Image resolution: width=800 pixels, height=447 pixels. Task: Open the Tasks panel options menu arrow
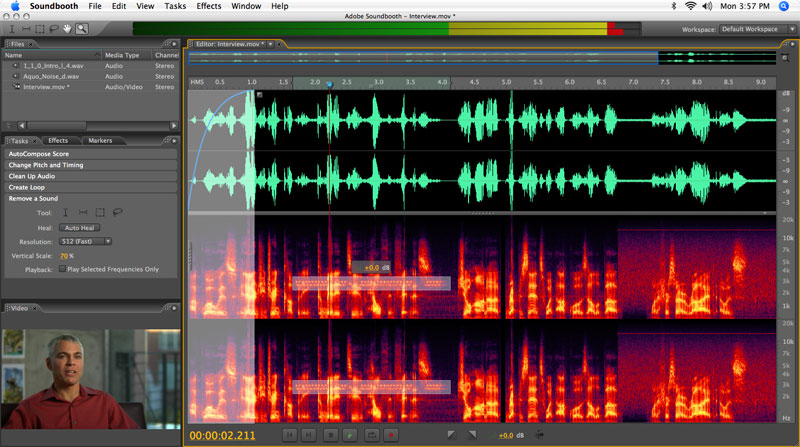pos(174,140)
